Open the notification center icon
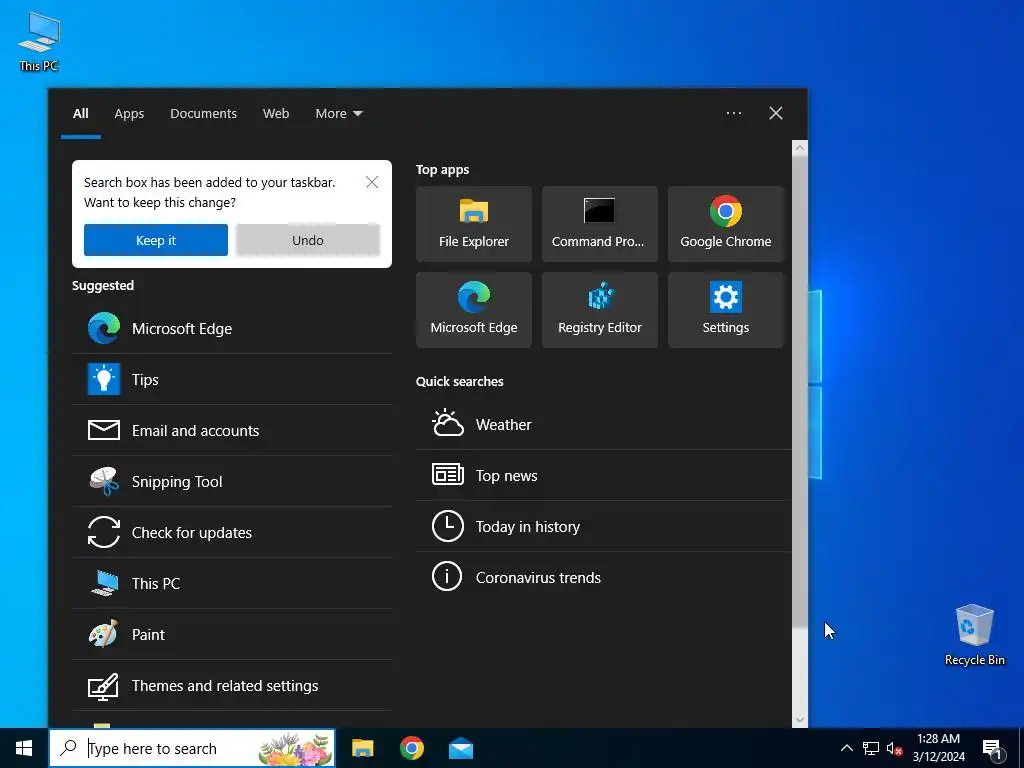 (x=993, y=748)
